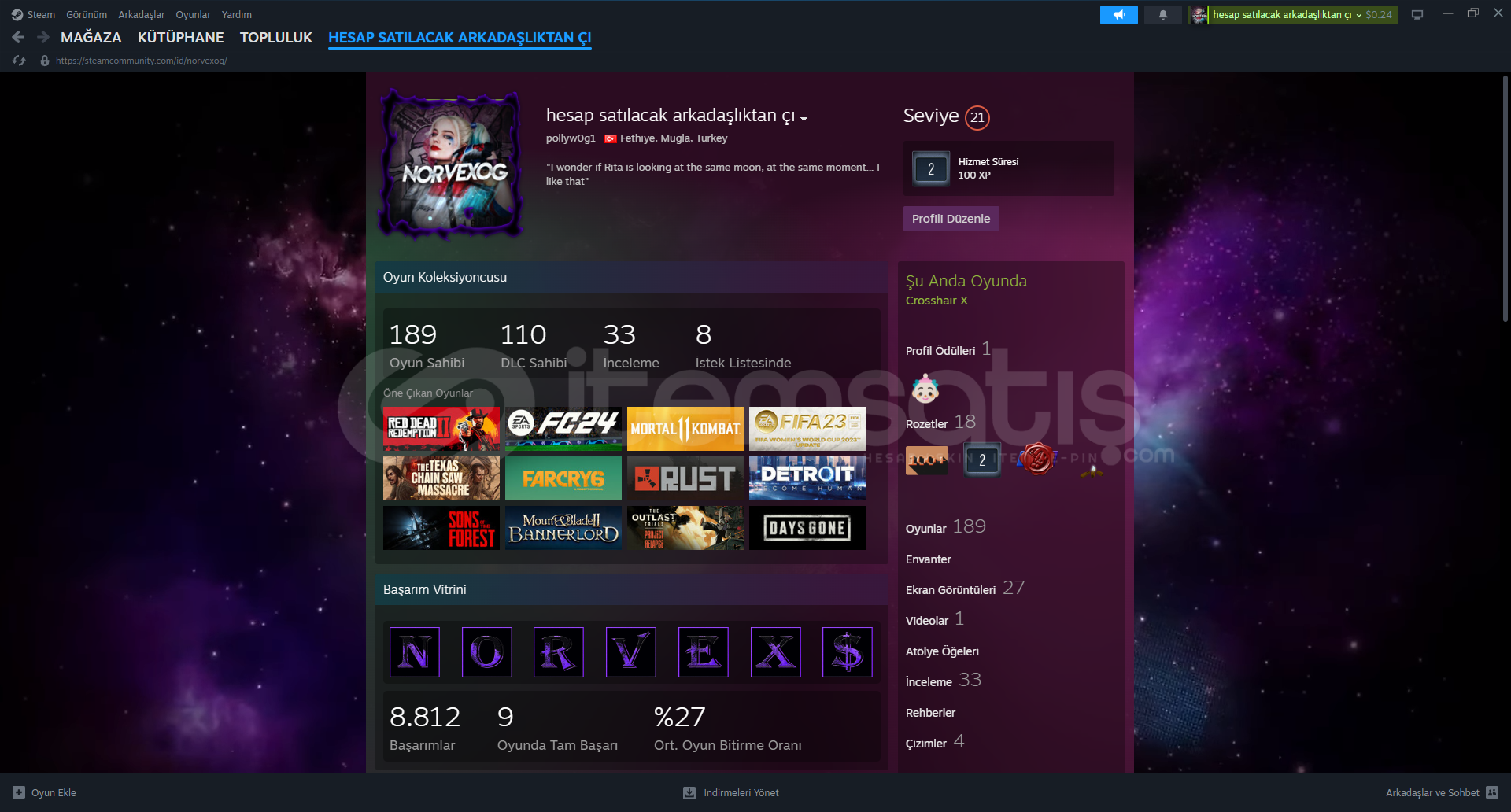Open the 100+ games badge
This screenshot has height=812, width=1511.
coord(927,460)
